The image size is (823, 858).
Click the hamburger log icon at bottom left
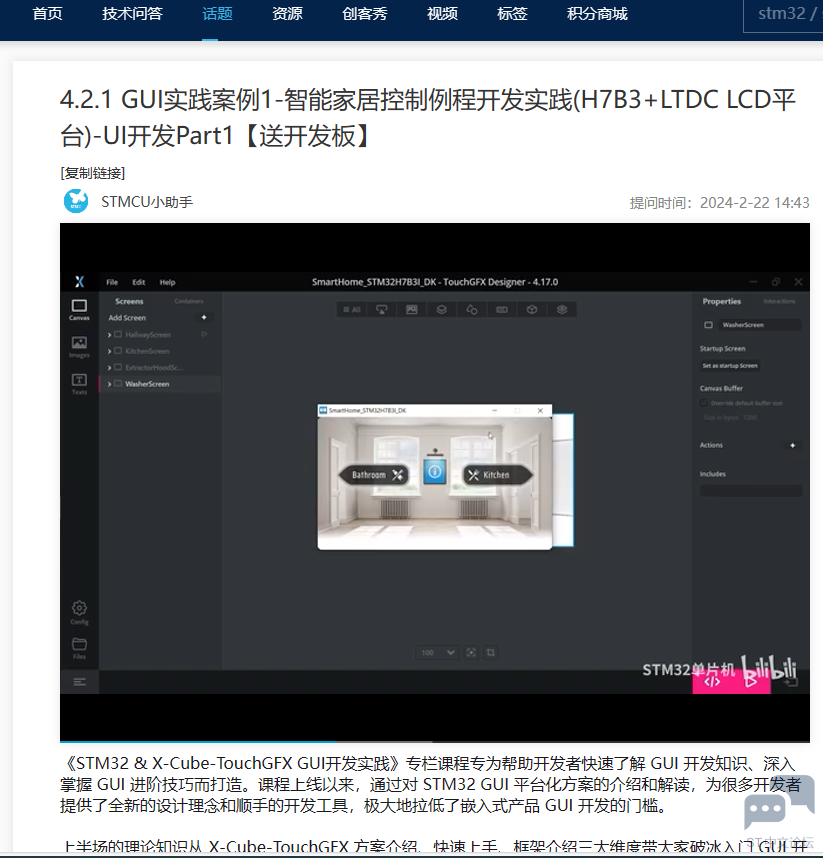coord(79,682)
